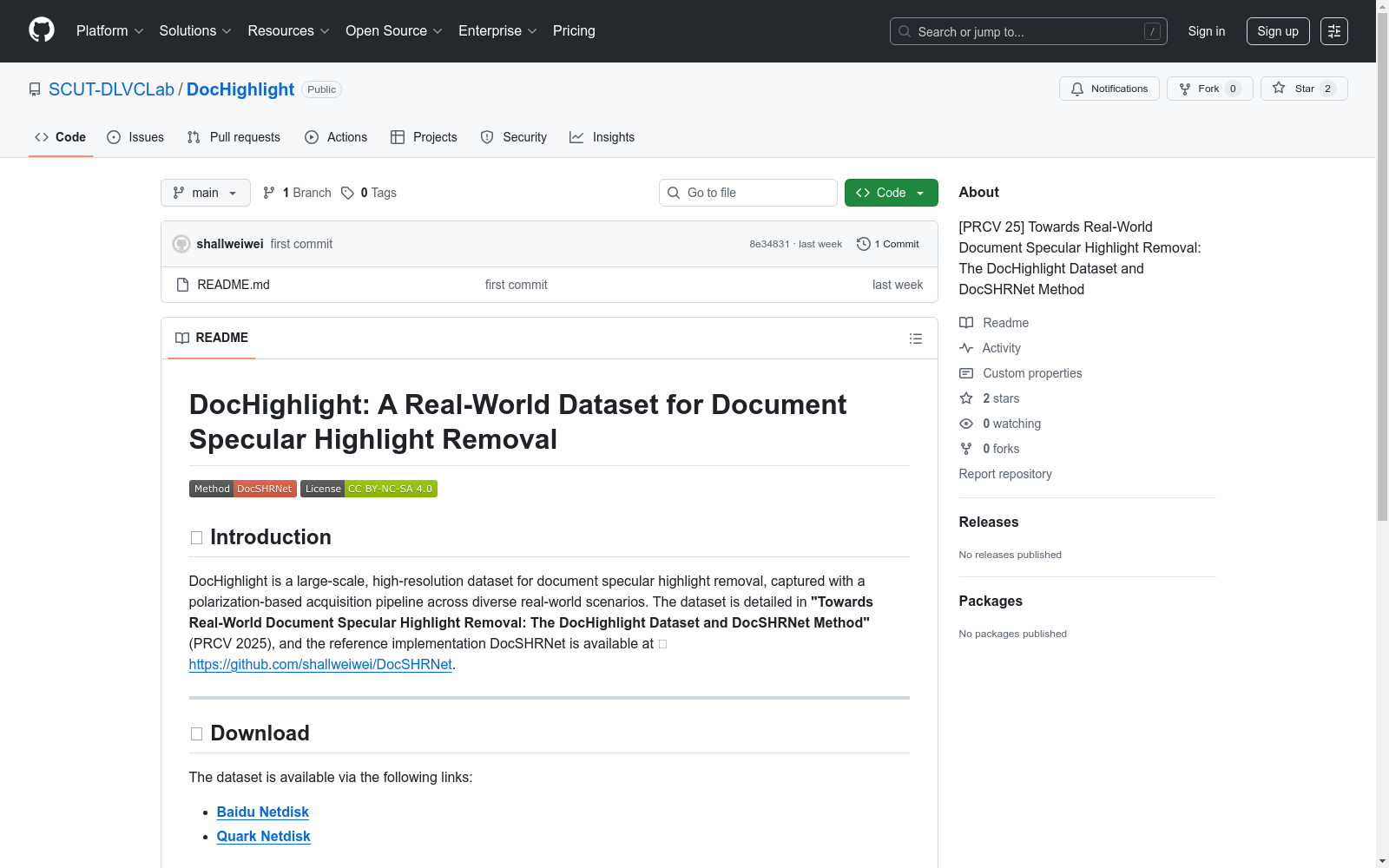Open the Baidu Netdisk download link
The height and width of the screenshot is (868, 1389).
tap(263, 812)
